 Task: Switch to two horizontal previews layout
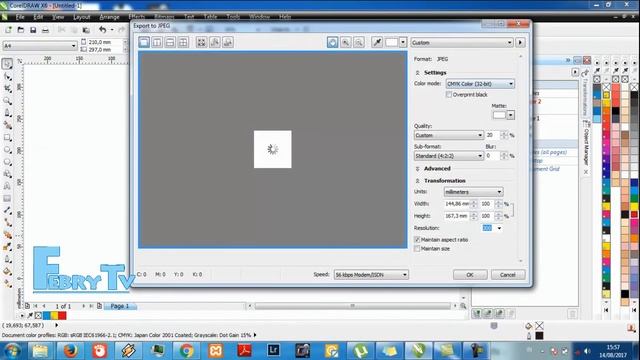click(x=170, y=42)
